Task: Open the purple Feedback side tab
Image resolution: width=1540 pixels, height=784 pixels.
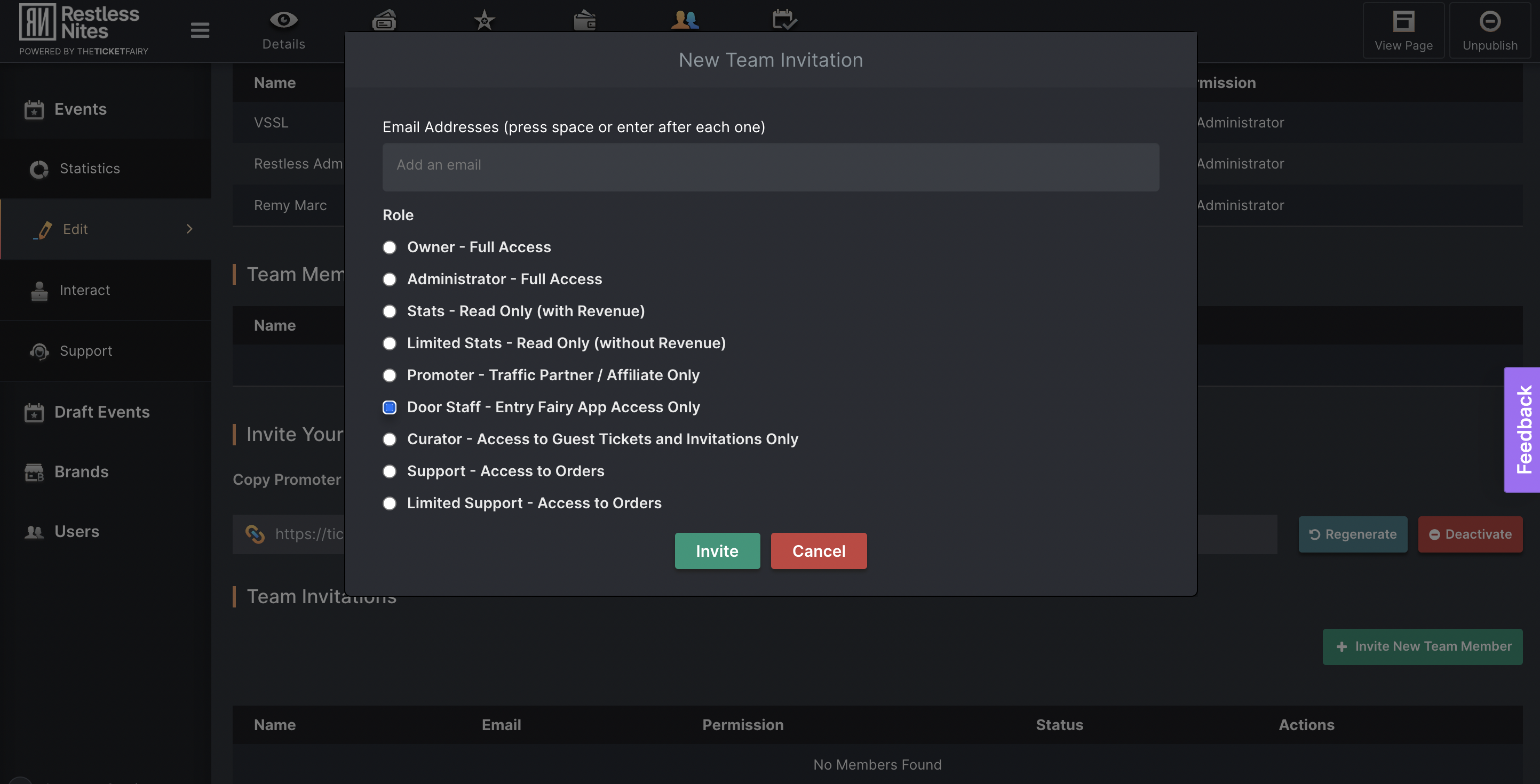Action: tap(1522, 430)
